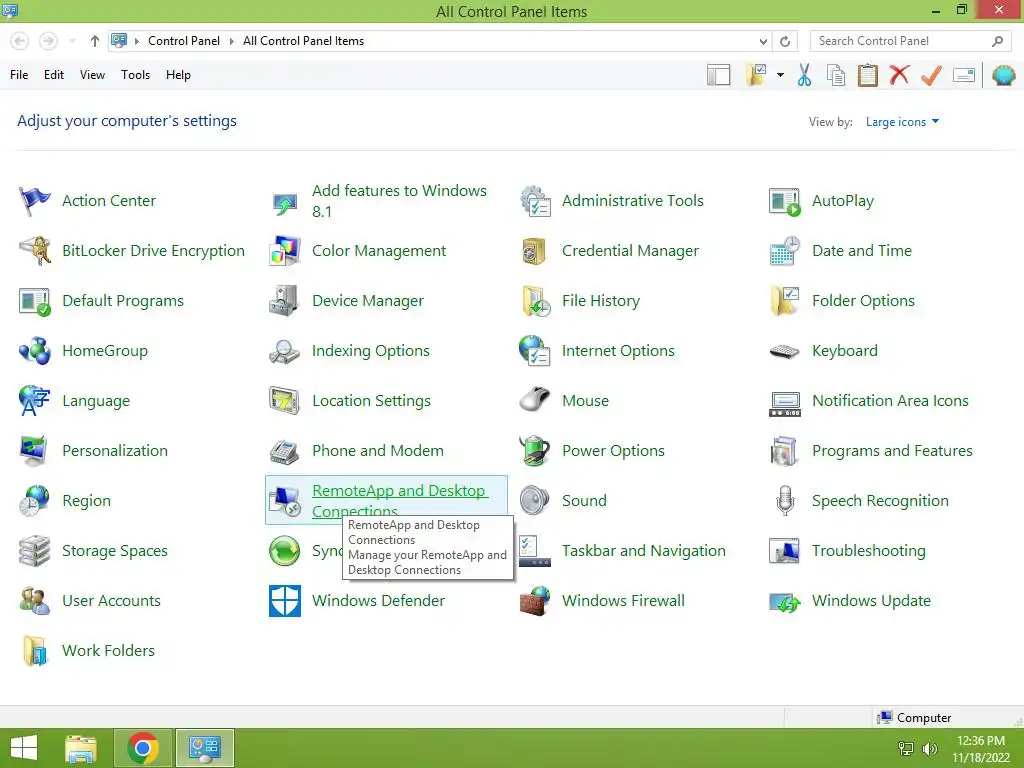Open the Windows Update icon
This screenshot has height=768, width=1024.
coord(785,601)
